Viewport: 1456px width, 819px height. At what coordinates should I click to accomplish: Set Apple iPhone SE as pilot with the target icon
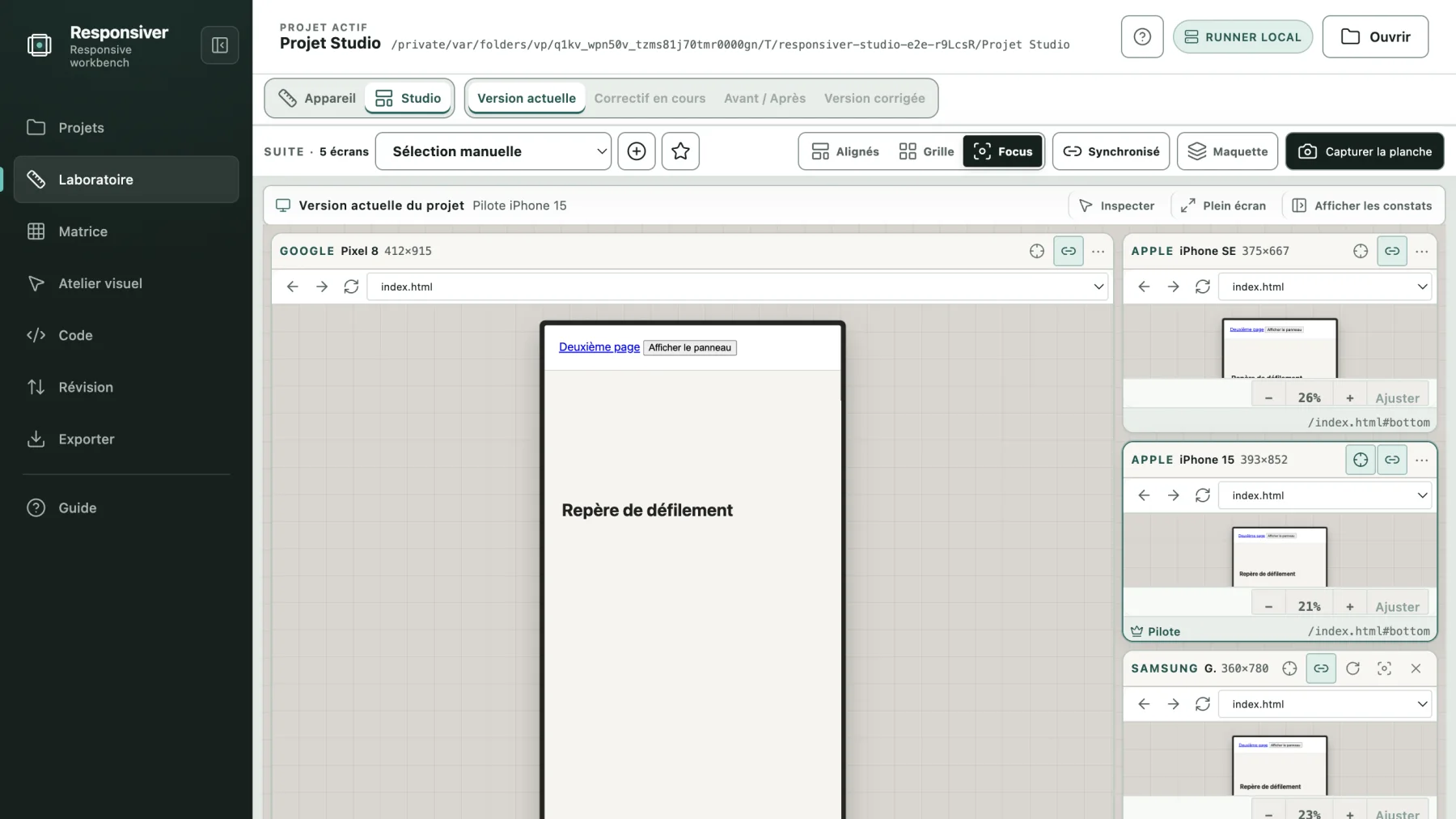pyautogui.click(x=1361, y=251)
